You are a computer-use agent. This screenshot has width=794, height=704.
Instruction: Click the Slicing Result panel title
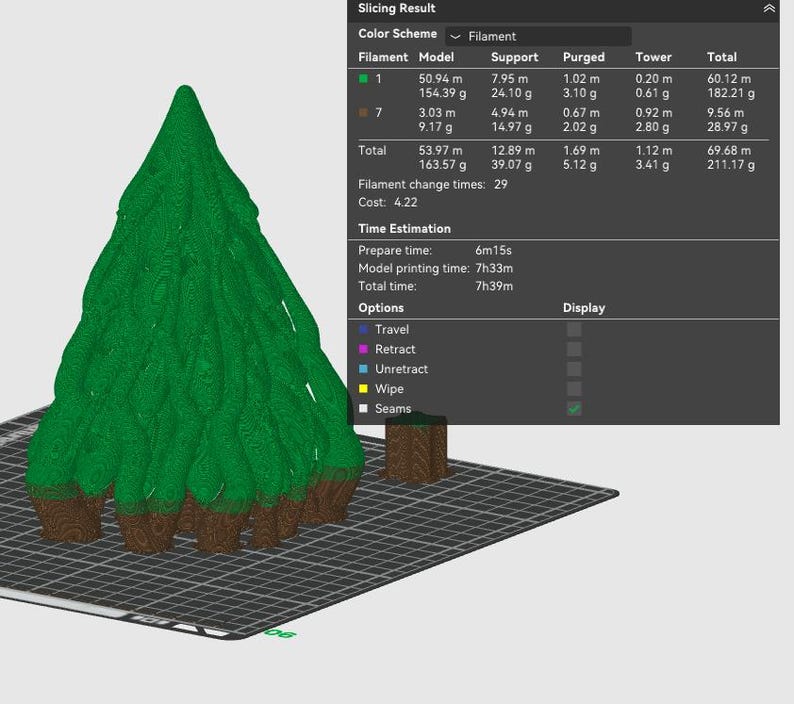click(396, 9)
